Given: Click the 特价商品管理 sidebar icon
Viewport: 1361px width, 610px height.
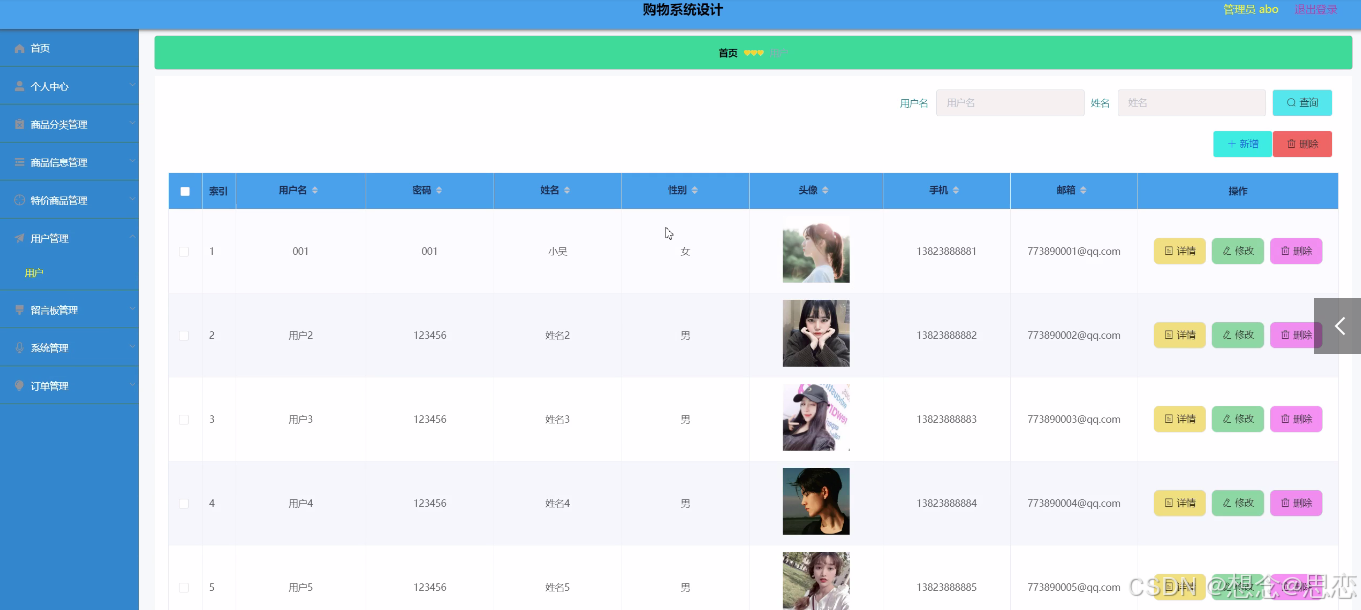Looking at the screenshot, I should click(x=19, y=200).
